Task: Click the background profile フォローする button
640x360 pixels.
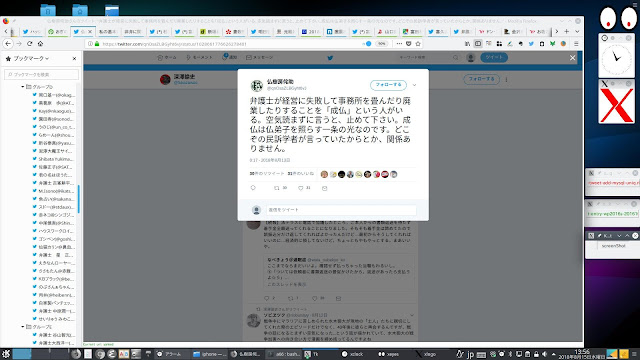Action: [481, 79]
